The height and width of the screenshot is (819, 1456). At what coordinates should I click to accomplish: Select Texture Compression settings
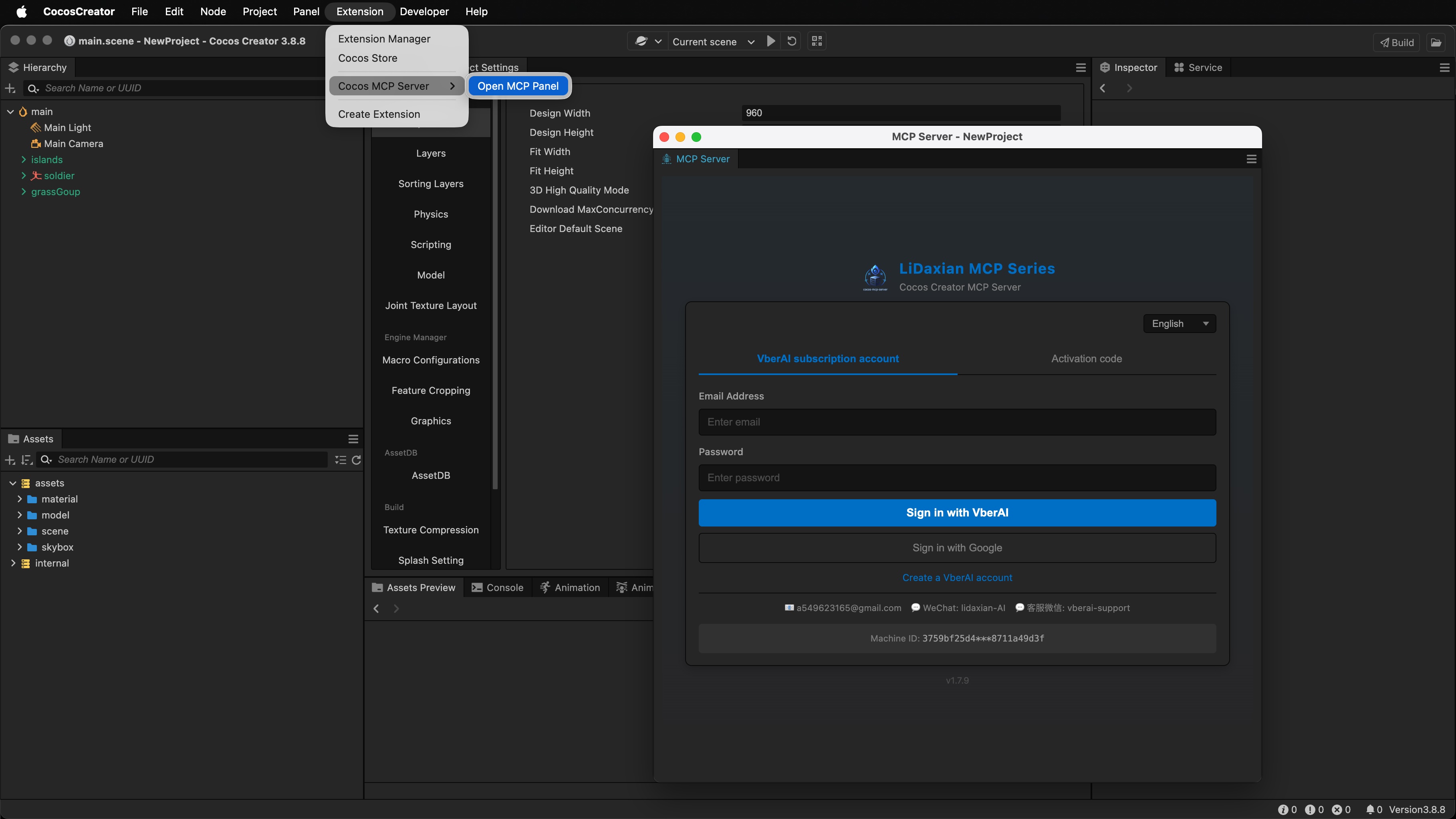(x=431, y=530)
